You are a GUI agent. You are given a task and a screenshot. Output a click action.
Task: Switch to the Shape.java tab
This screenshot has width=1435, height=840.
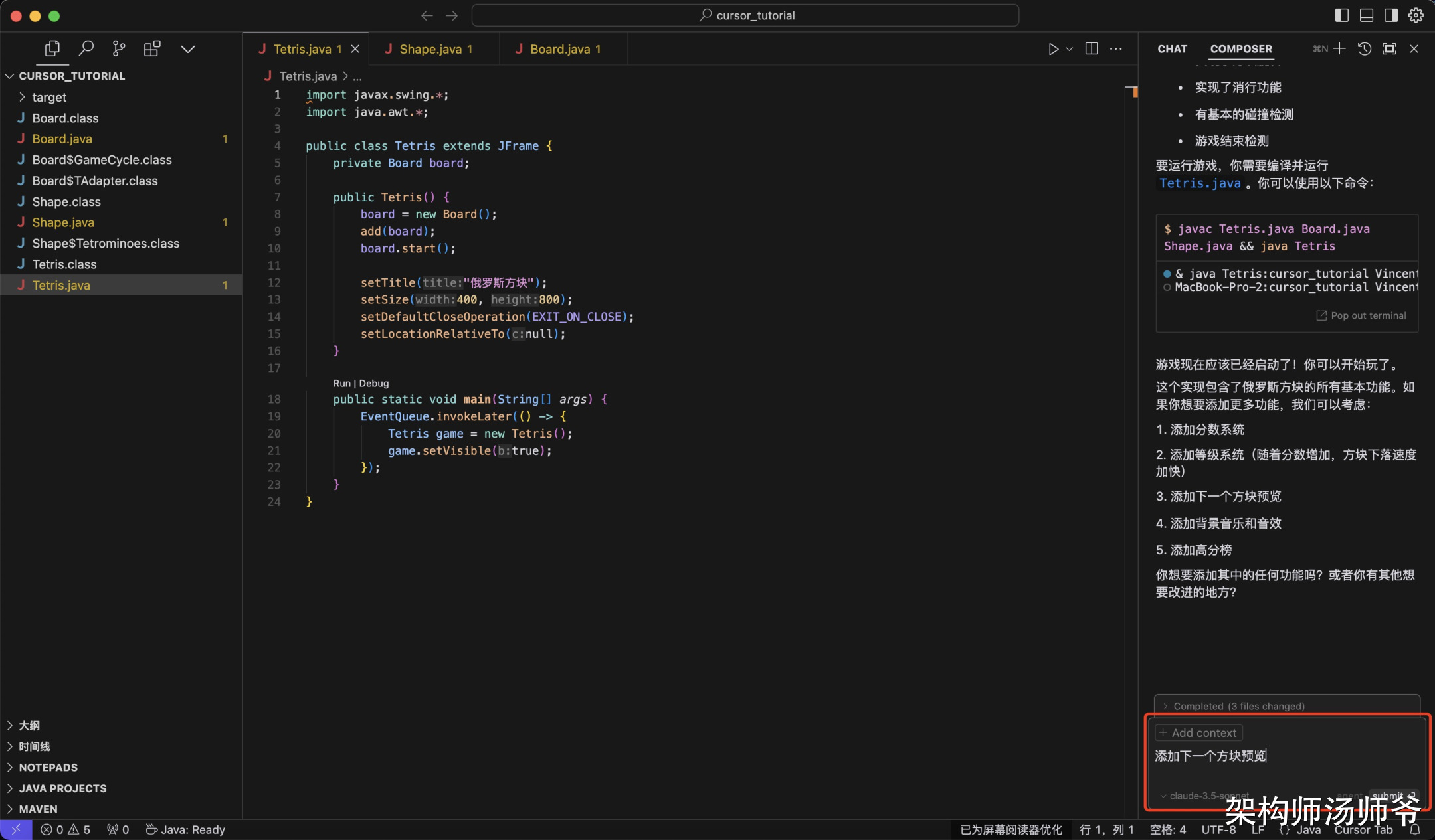click(430, 49)
